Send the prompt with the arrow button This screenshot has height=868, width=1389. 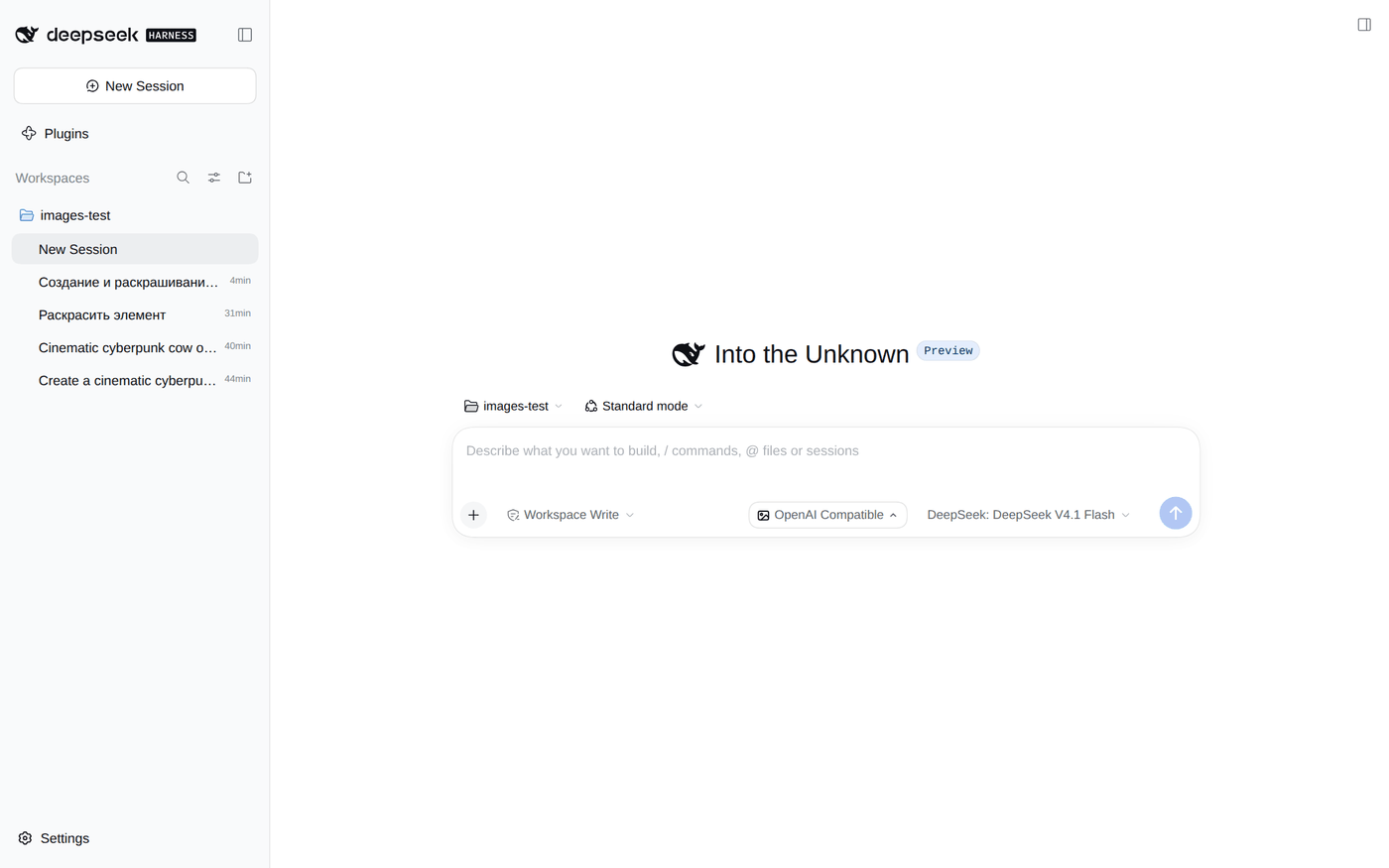point(1176,513)
